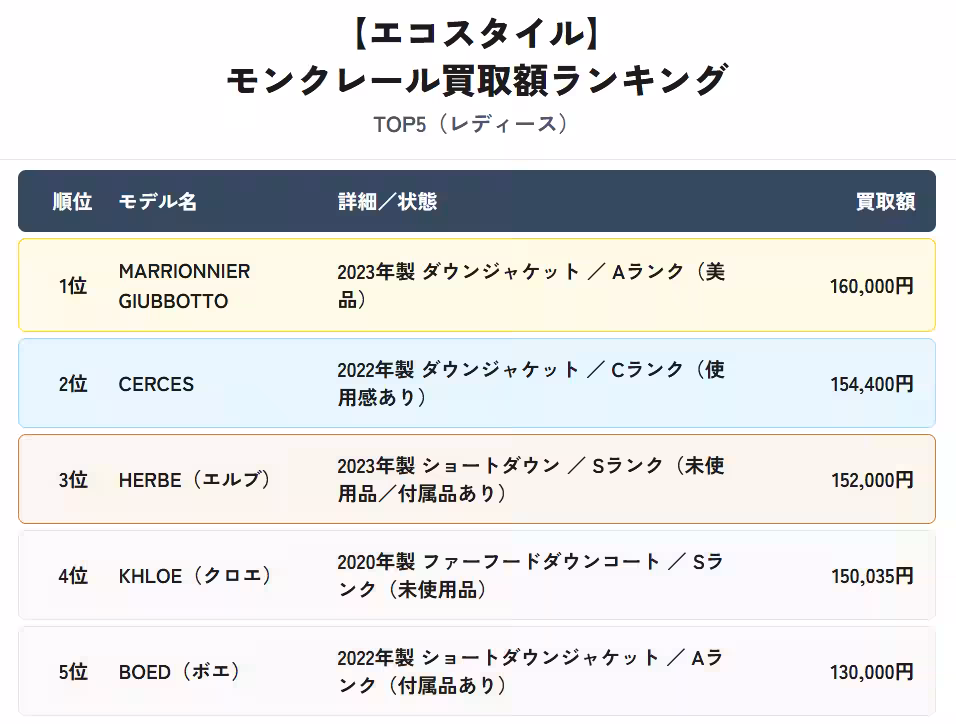This screenshot has height=724, width=956.
Task: Select the MARRIONNIER GIUBBOTTO model name
Action: [x=184, y=286]
